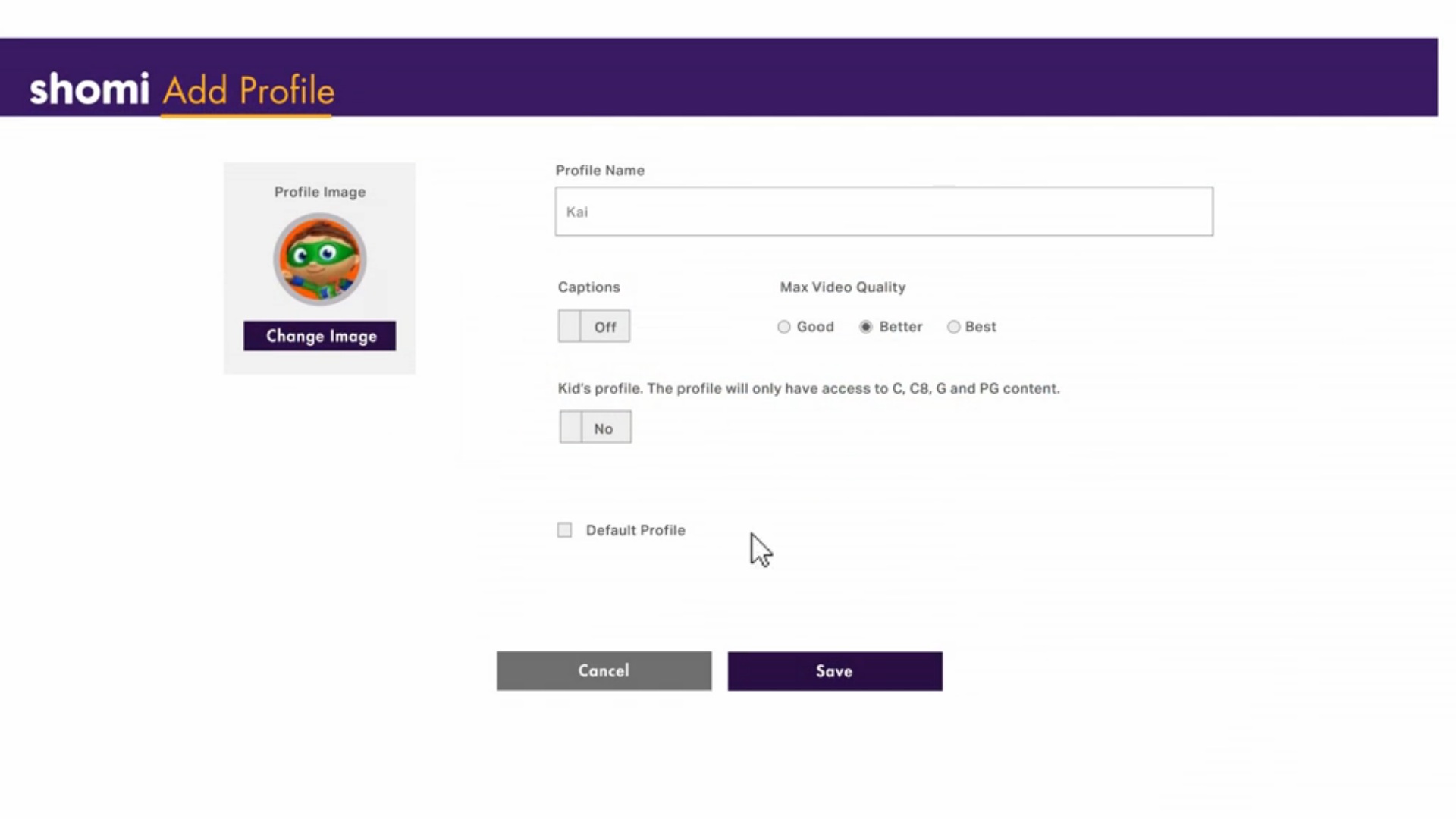Click the Captions label text
Screen dimensions: 1456x819
click(588, 287)
